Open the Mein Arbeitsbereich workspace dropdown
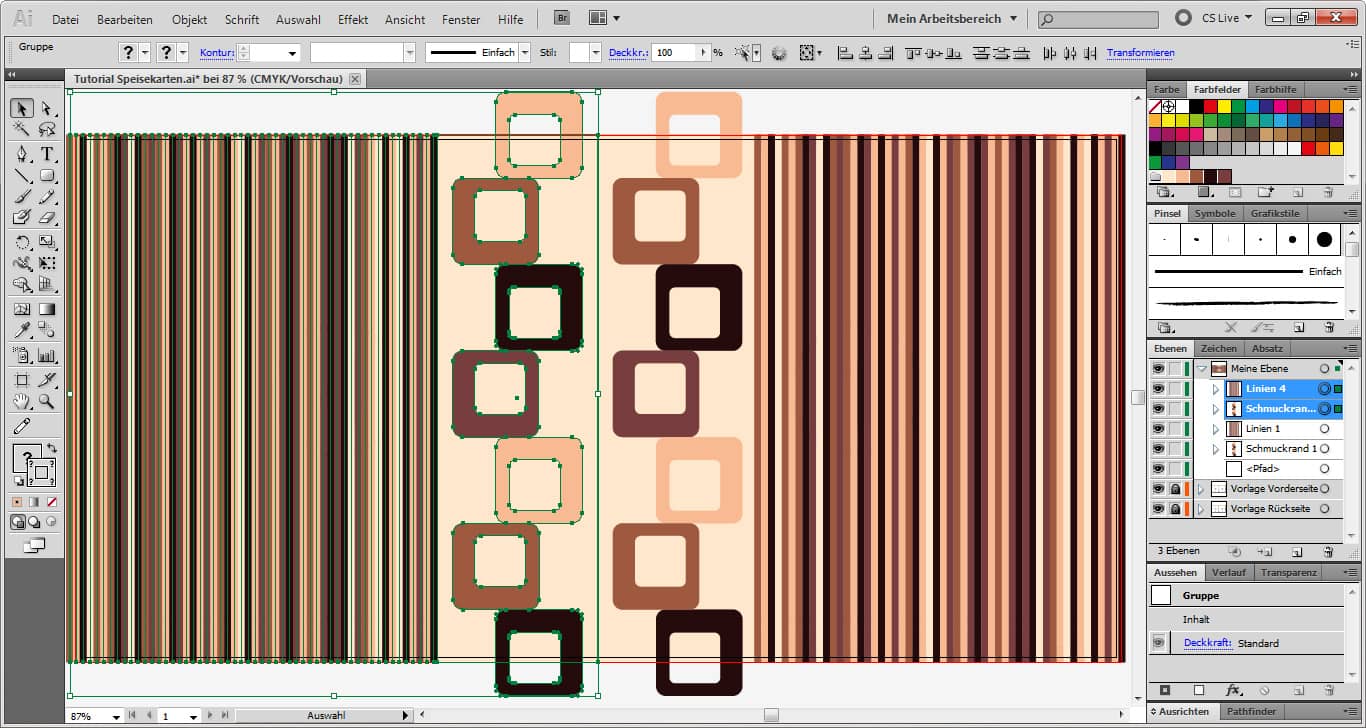This screenshot has width=1366, height=728. pyautogui.click(x=951, y=18)
